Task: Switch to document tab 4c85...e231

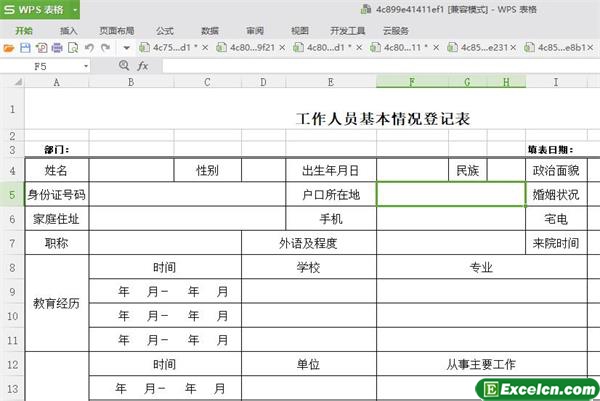Action: tap(480, 48)
